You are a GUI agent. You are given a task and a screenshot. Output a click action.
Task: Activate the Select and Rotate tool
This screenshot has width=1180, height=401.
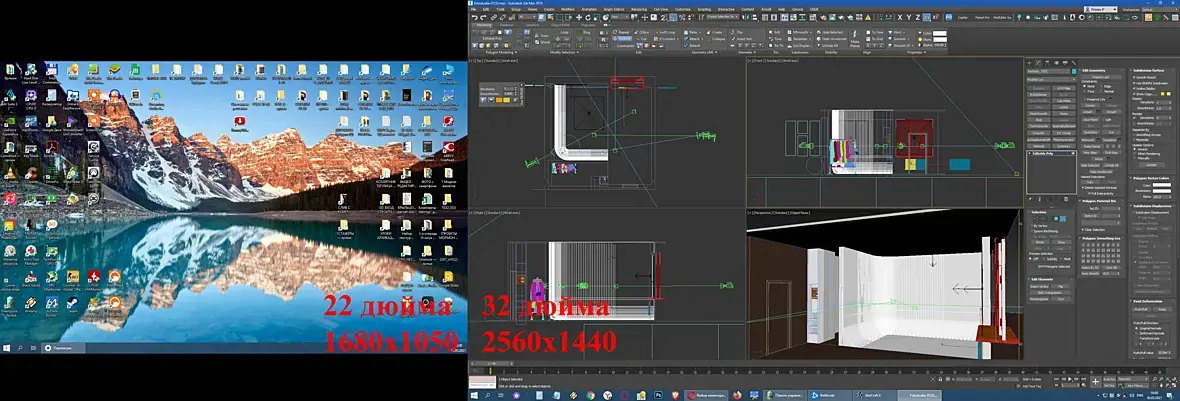coord(588,17)
